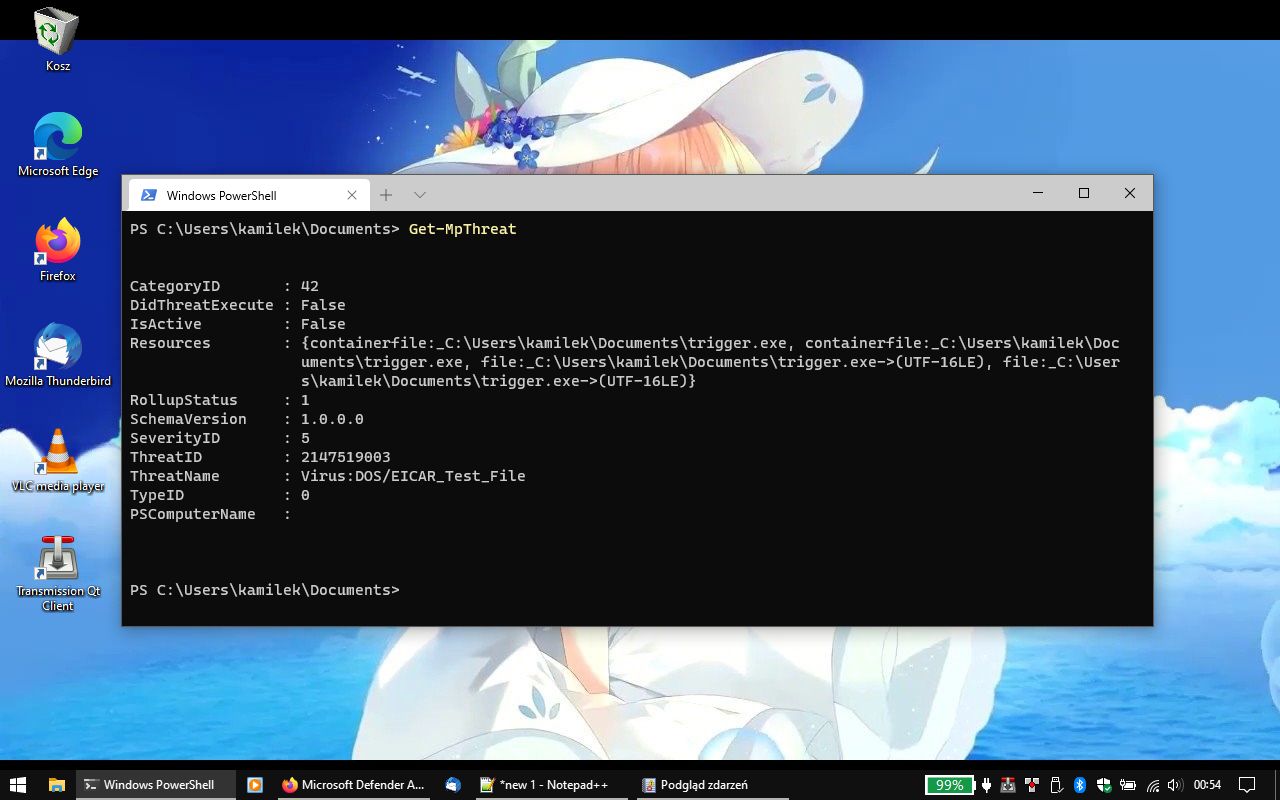Open the Bluetooth tray icon
The height and width of the screenshot is (800, 1280).
tap(1080, 785)
